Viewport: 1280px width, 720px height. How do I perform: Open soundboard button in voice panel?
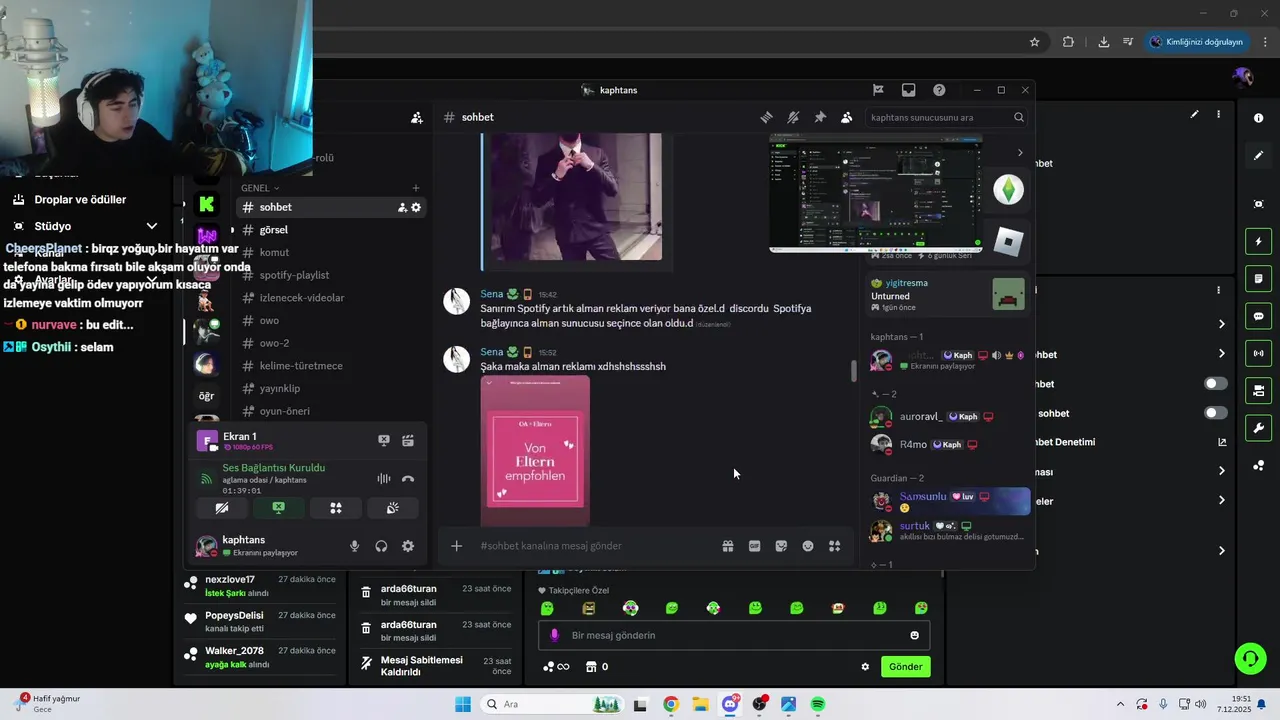pos(393,508)
